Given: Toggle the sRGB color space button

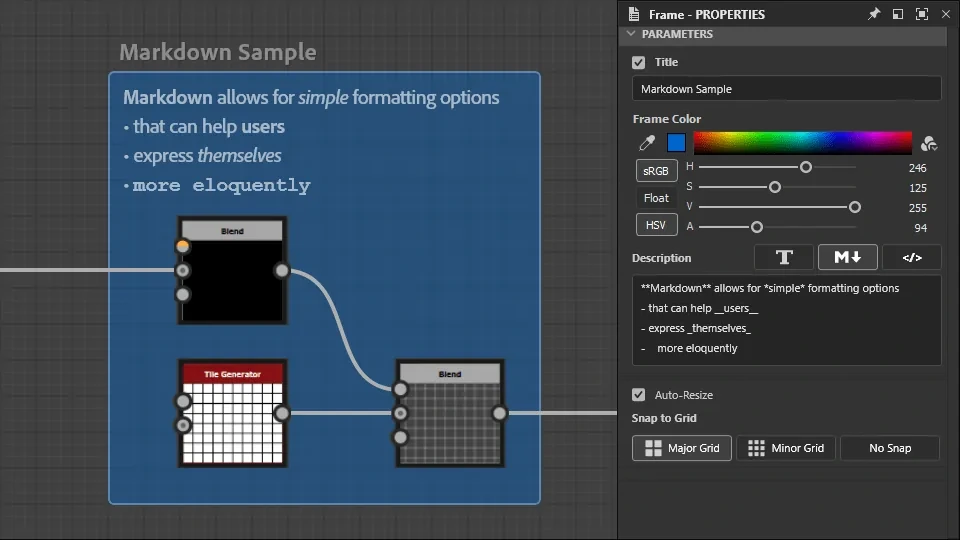Looking at the screenshot, I should coord(656,171).
